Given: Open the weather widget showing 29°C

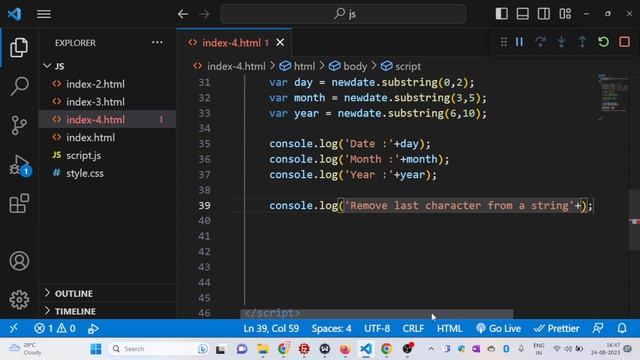Looking at the screenshot, I should [24, 349].
